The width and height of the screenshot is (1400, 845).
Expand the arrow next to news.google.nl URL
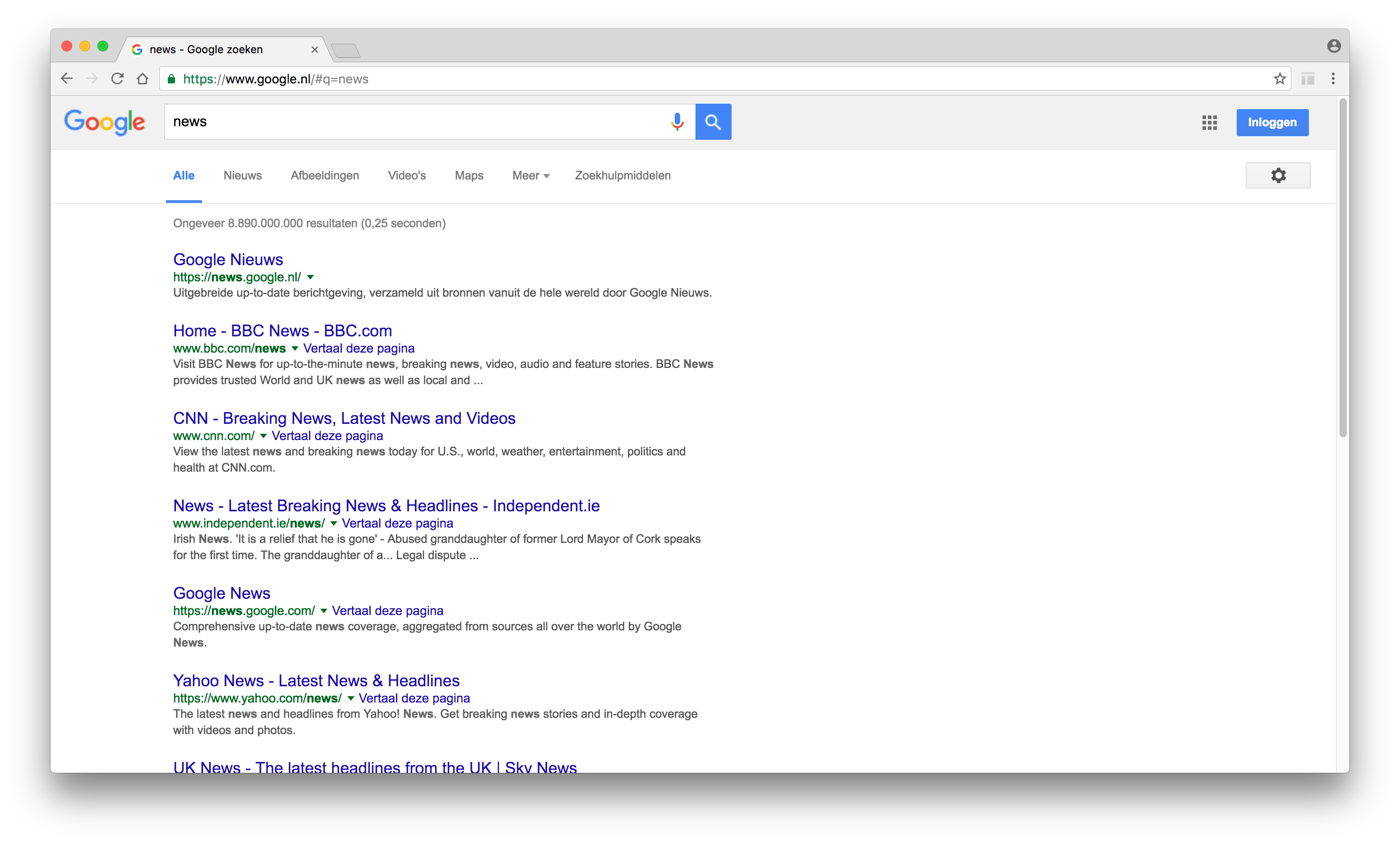(310, 277)
